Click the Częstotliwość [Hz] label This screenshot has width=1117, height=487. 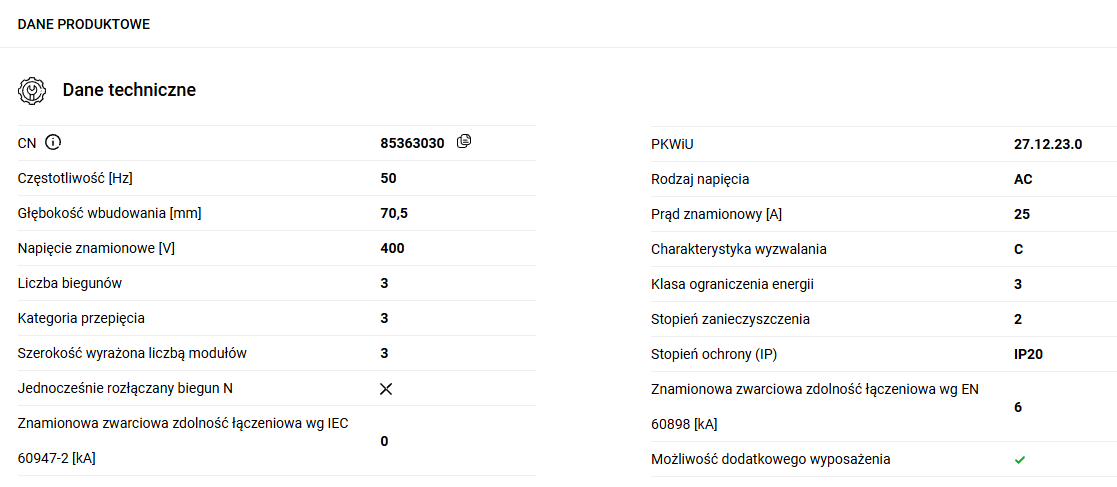click(75, 178)
